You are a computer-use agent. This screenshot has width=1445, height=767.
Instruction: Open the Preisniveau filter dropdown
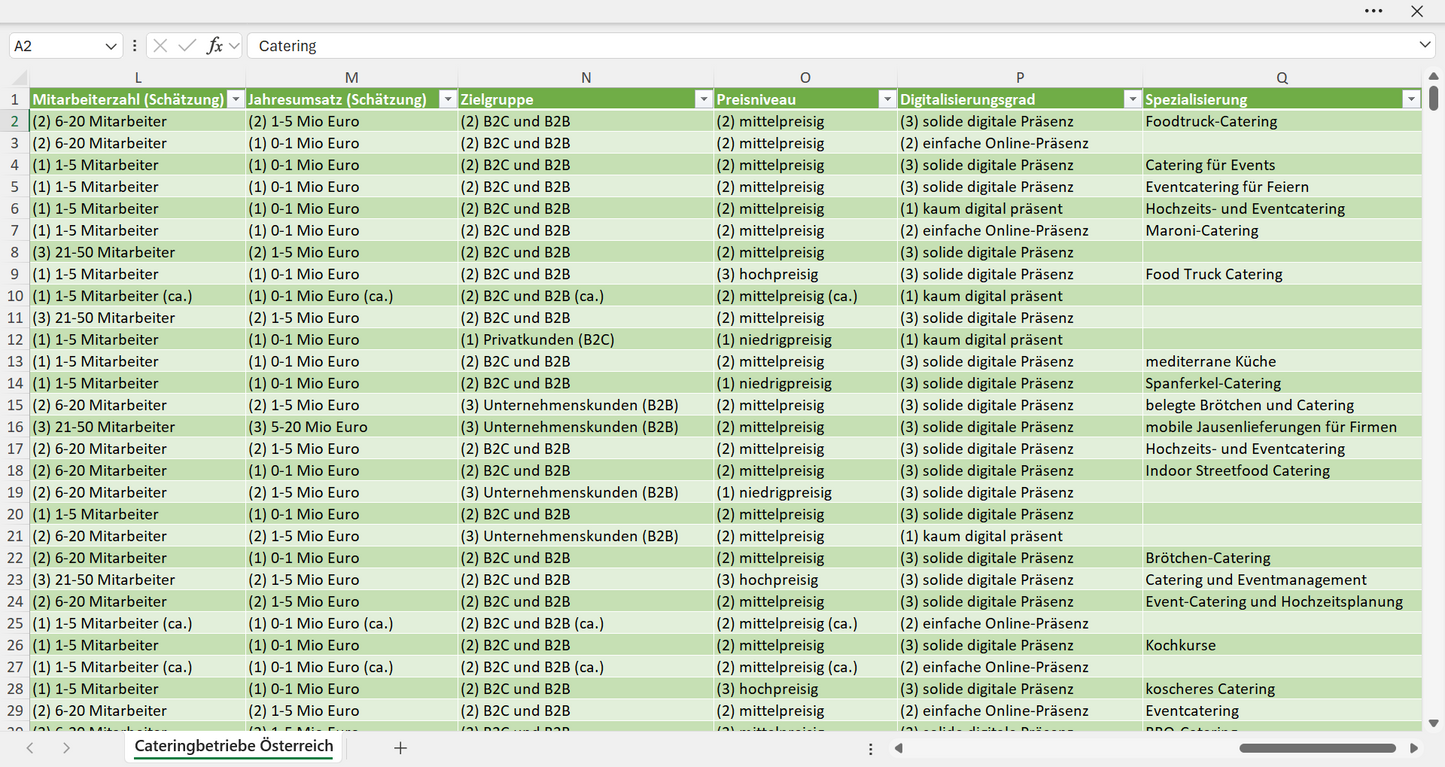886,99
